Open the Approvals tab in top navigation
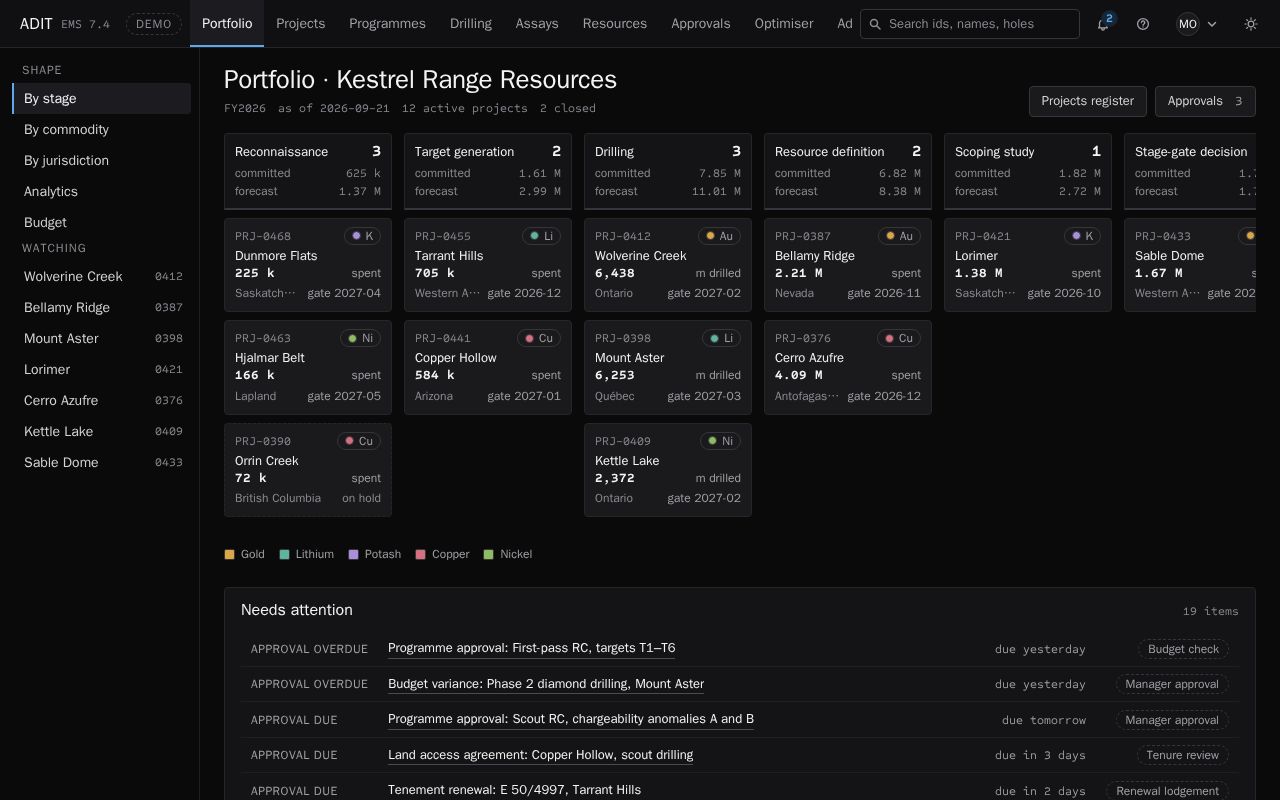This screenshot has width=1280, height=800. pyautogui.click(x=701, y=24)
